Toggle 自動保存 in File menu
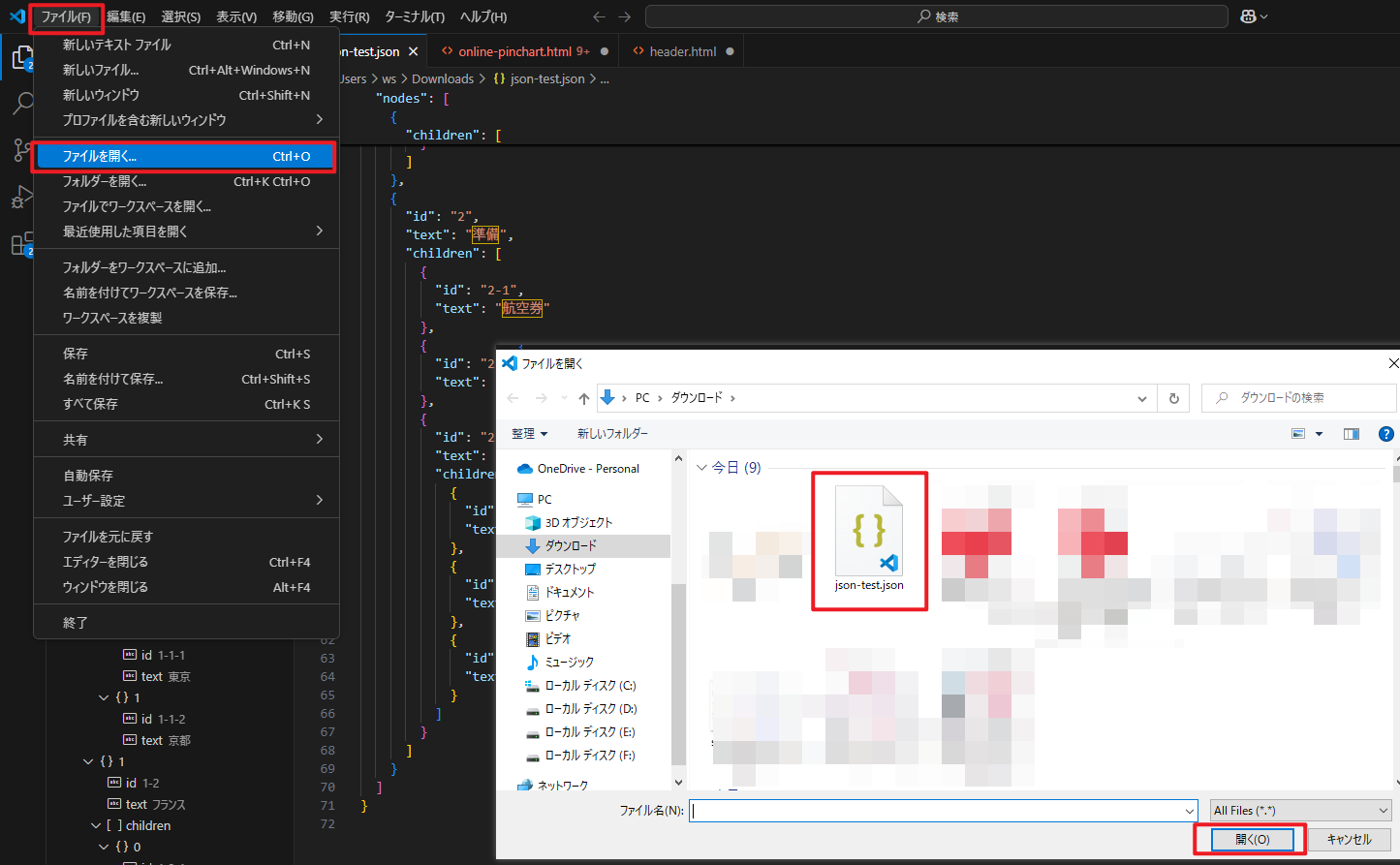Screen dimensions: 1400x865 click(186, 476)
